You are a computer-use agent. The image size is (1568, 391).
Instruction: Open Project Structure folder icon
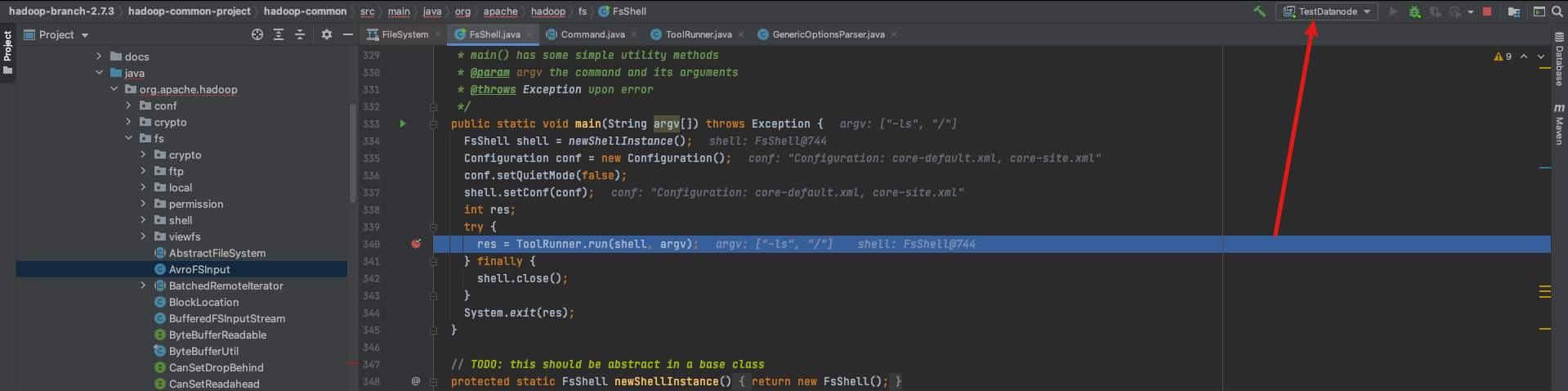click(1514, 11)
